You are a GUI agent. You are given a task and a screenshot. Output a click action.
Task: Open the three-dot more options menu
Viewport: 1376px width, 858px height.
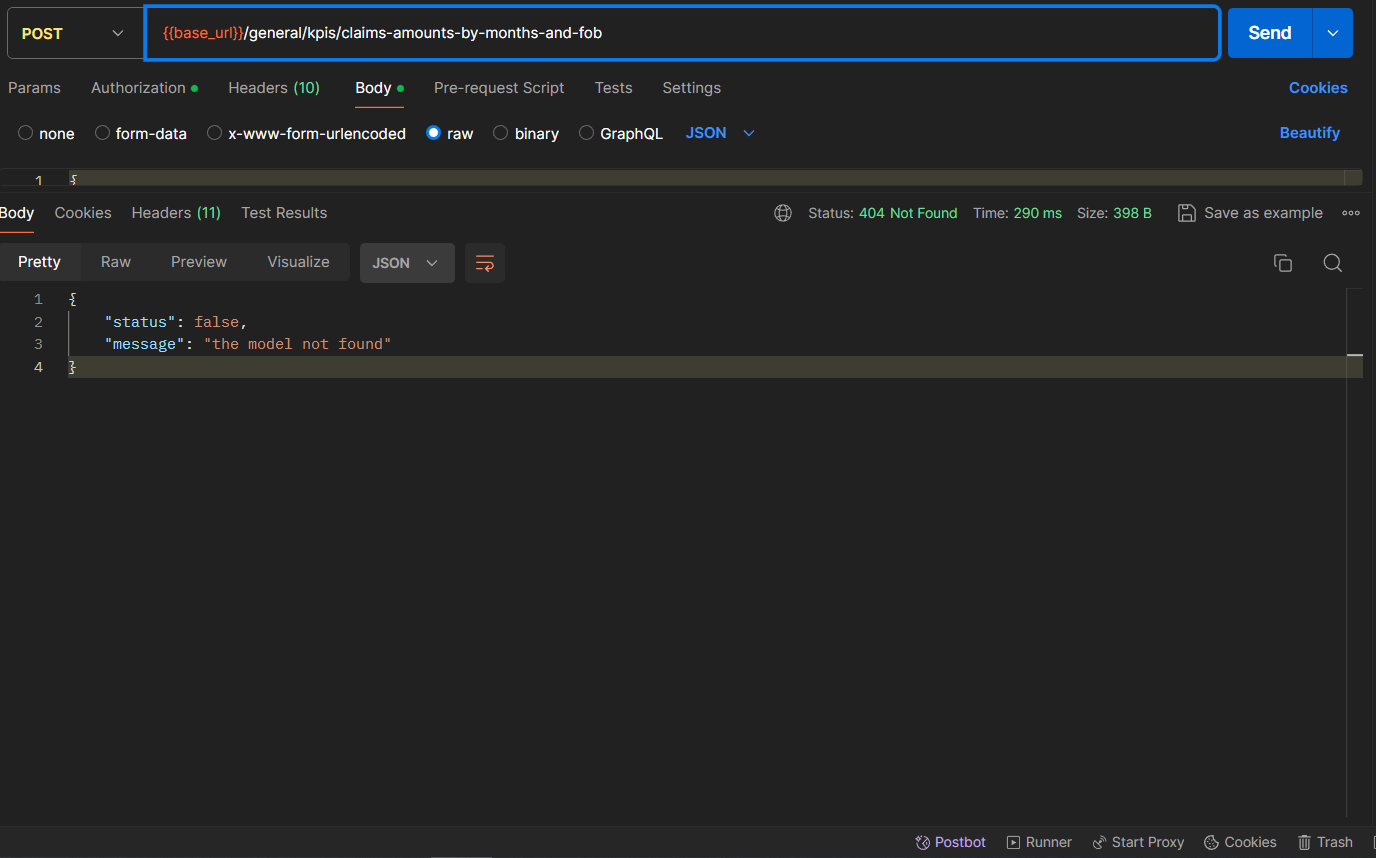click(x=1351, y=213)
